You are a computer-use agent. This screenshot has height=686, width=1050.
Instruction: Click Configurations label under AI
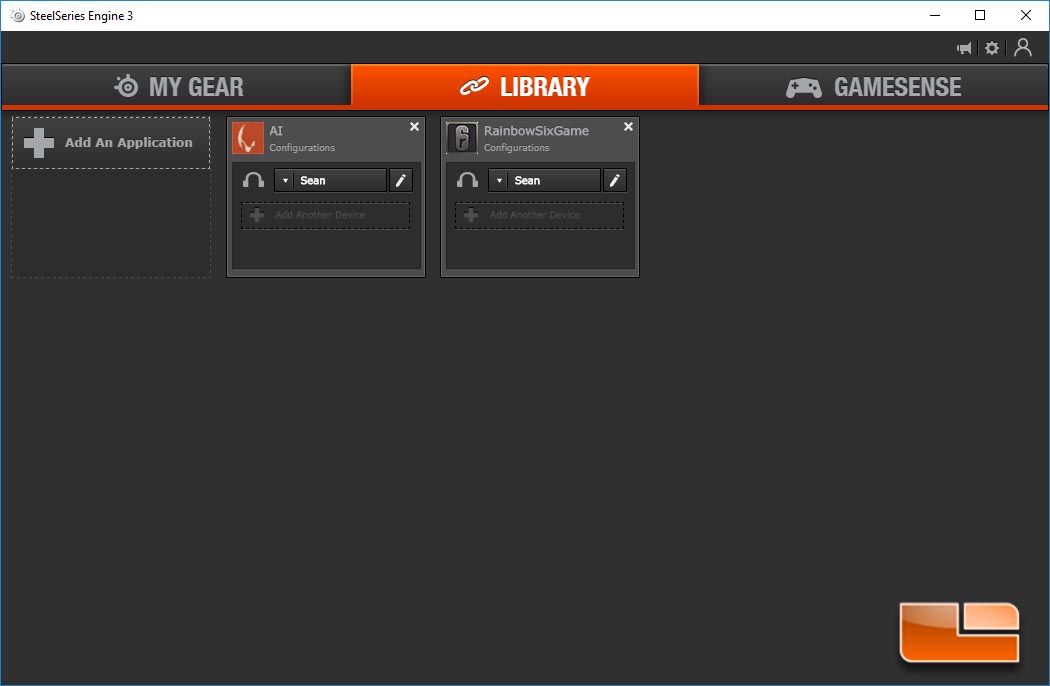click(302, 148)
